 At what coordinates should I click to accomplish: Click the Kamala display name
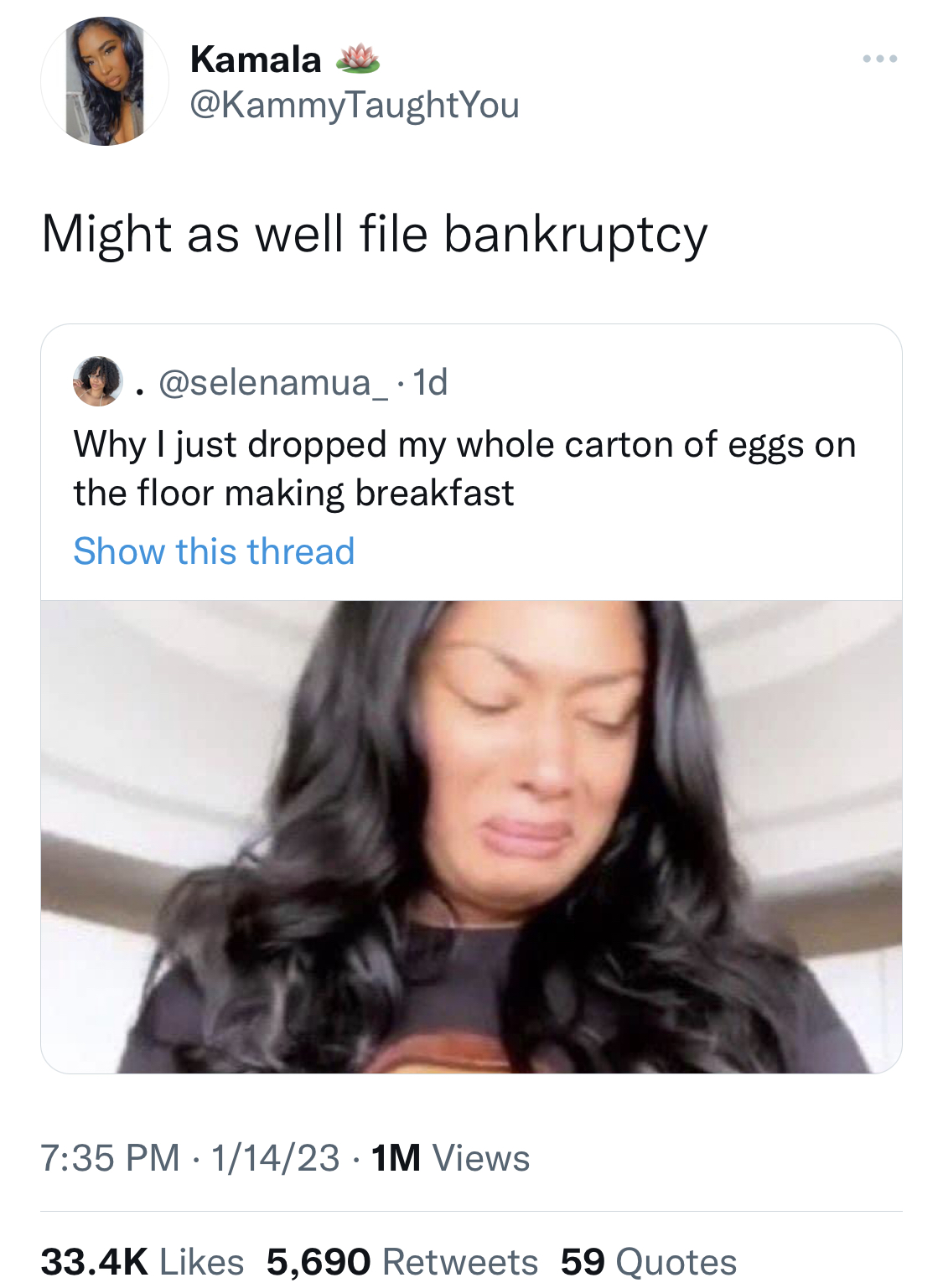(x=256, y=59)
